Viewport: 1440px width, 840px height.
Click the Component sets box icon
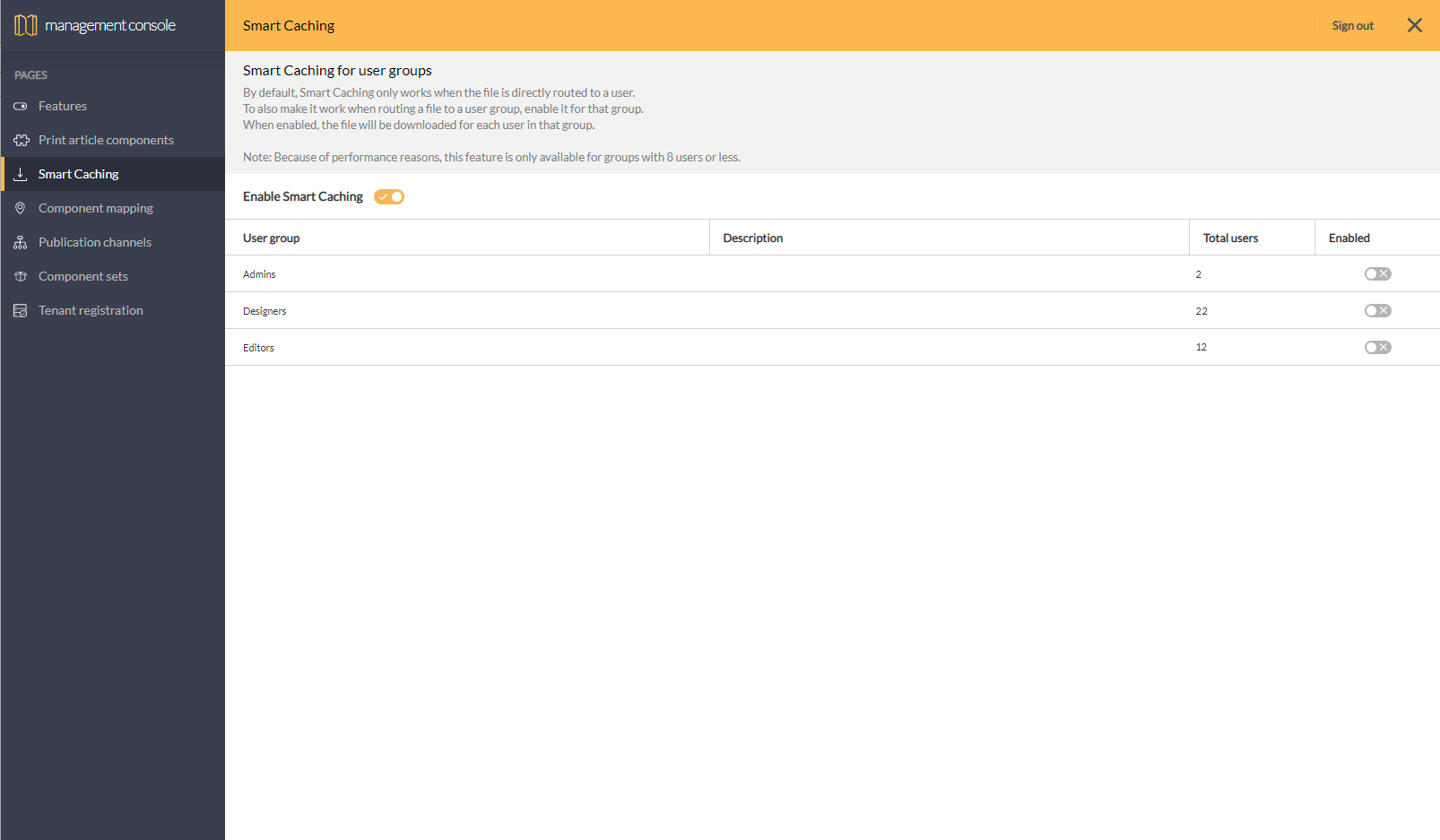[21, 276]
